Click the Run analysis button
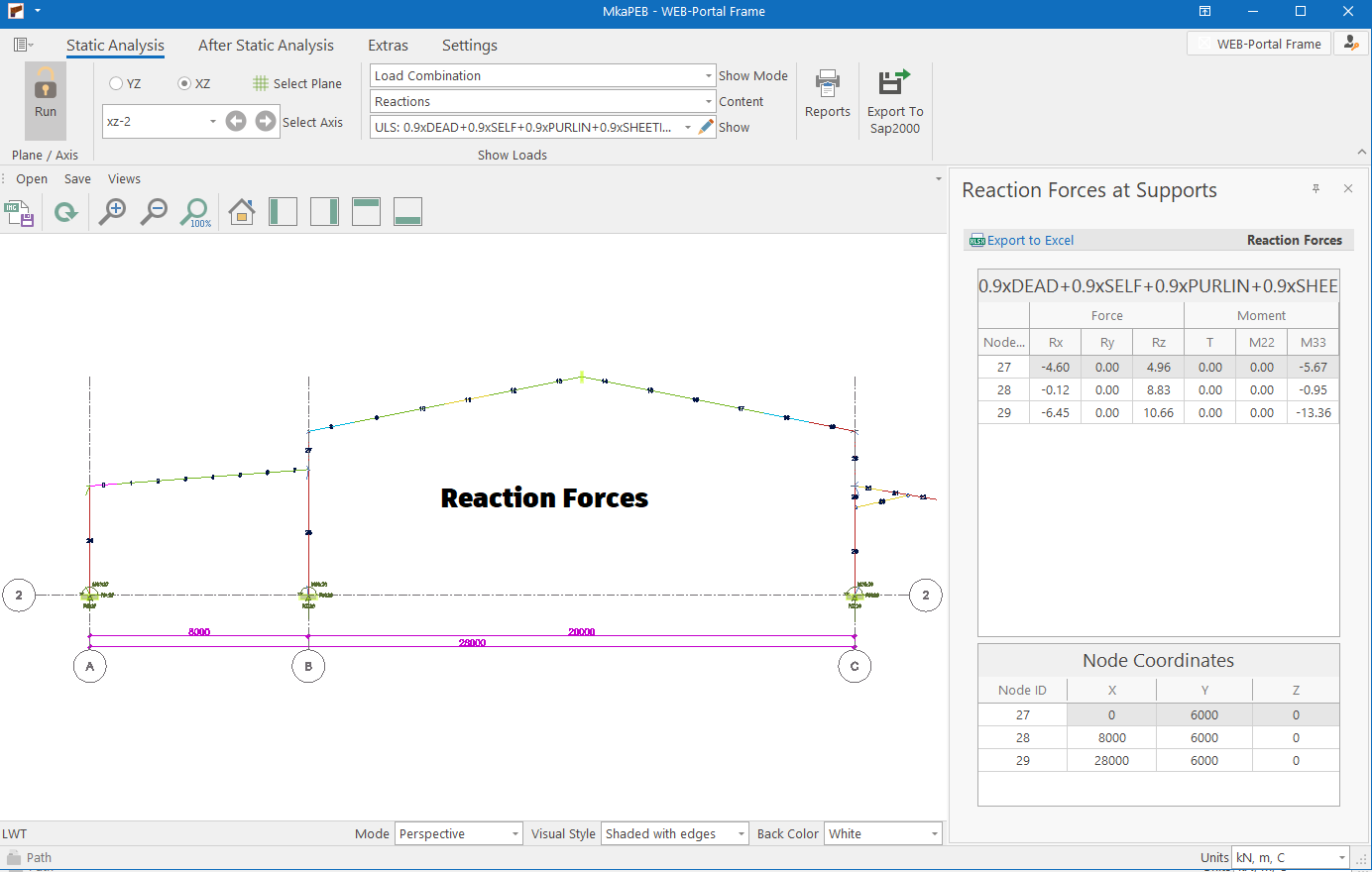 46,93
